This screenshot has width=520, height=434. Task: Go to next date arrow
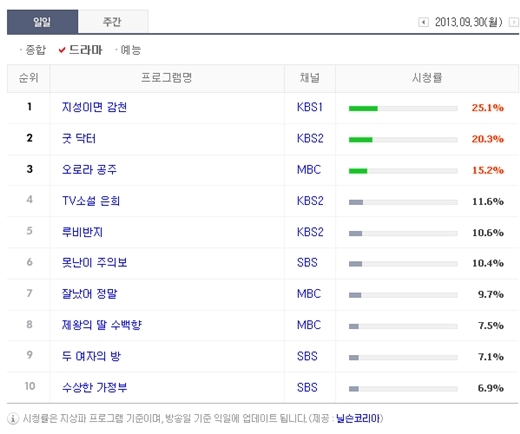(x=514, y=22)
